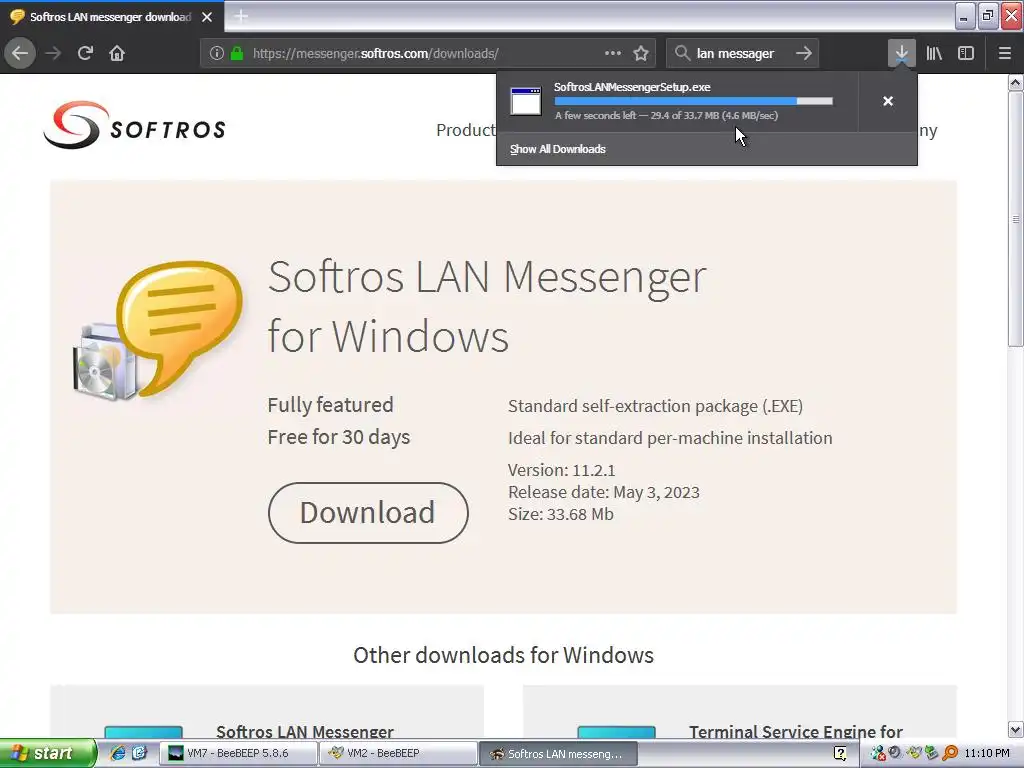This screenshot has width=1024, height=768.
Task: Open Show All Downloads
Action: click(558, 149)
